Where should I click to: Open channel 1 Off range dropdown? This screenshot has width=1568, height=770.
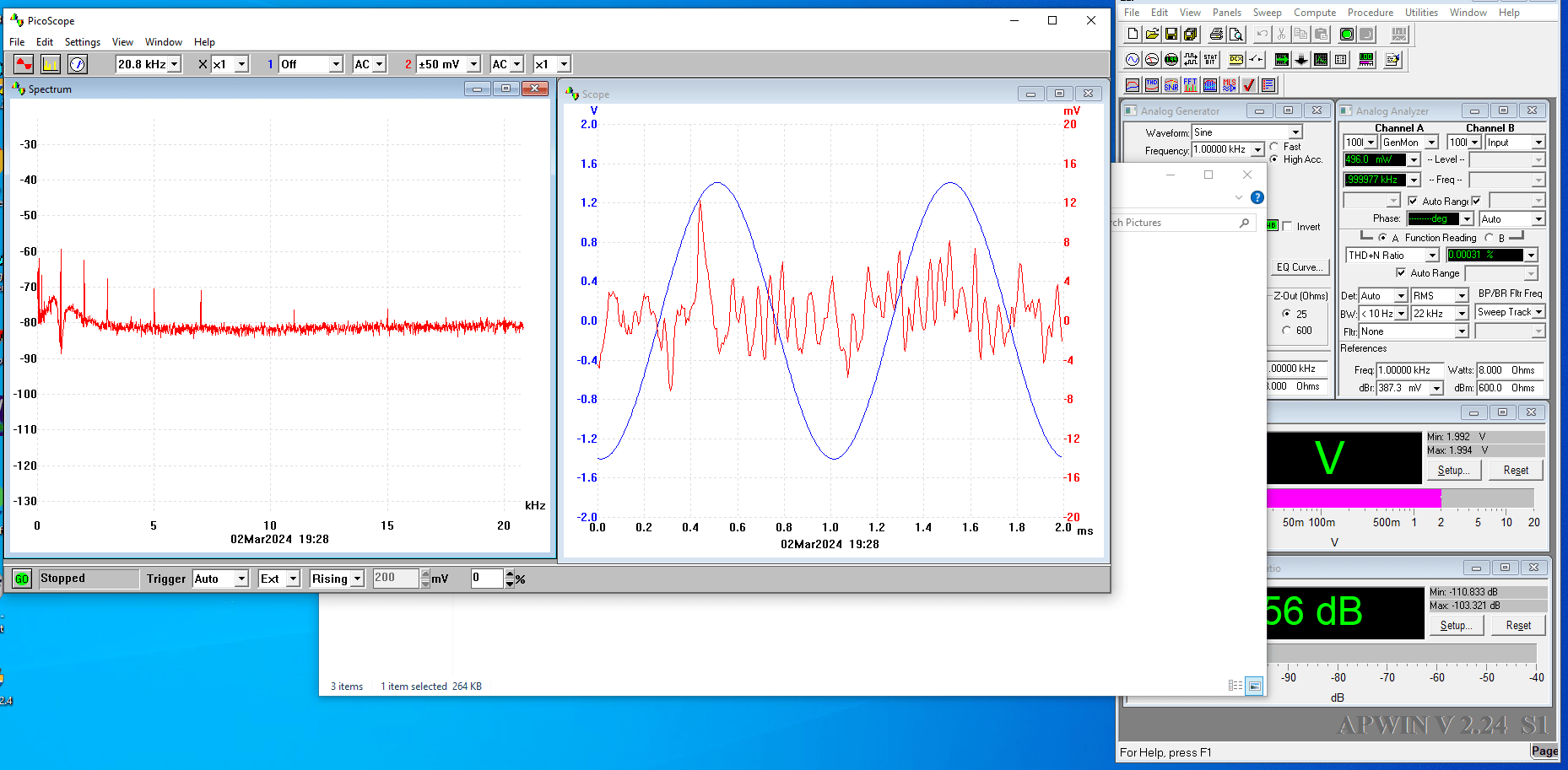click(x=336, y=64)
